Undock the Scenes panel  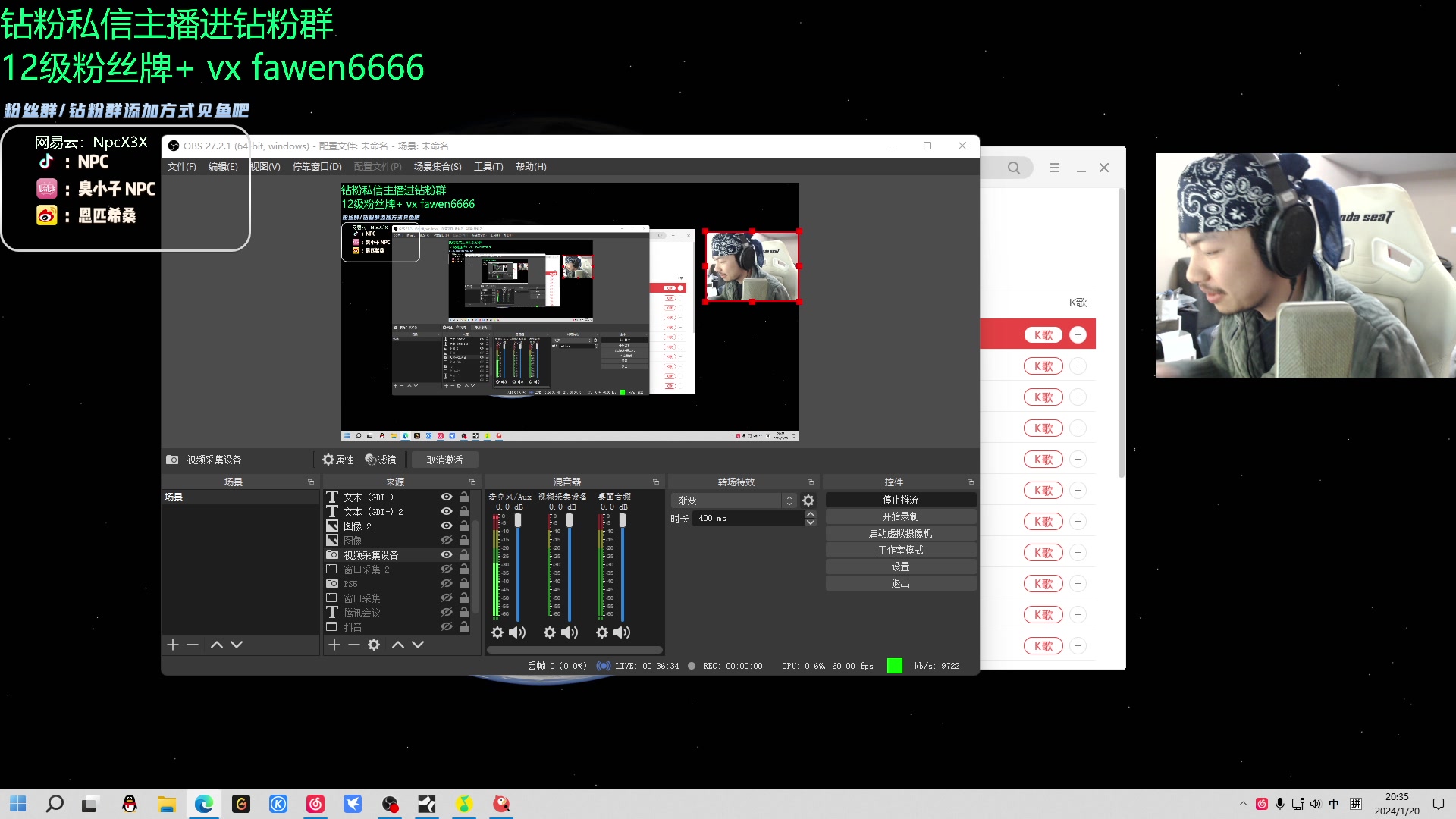[x=310, y=482]
